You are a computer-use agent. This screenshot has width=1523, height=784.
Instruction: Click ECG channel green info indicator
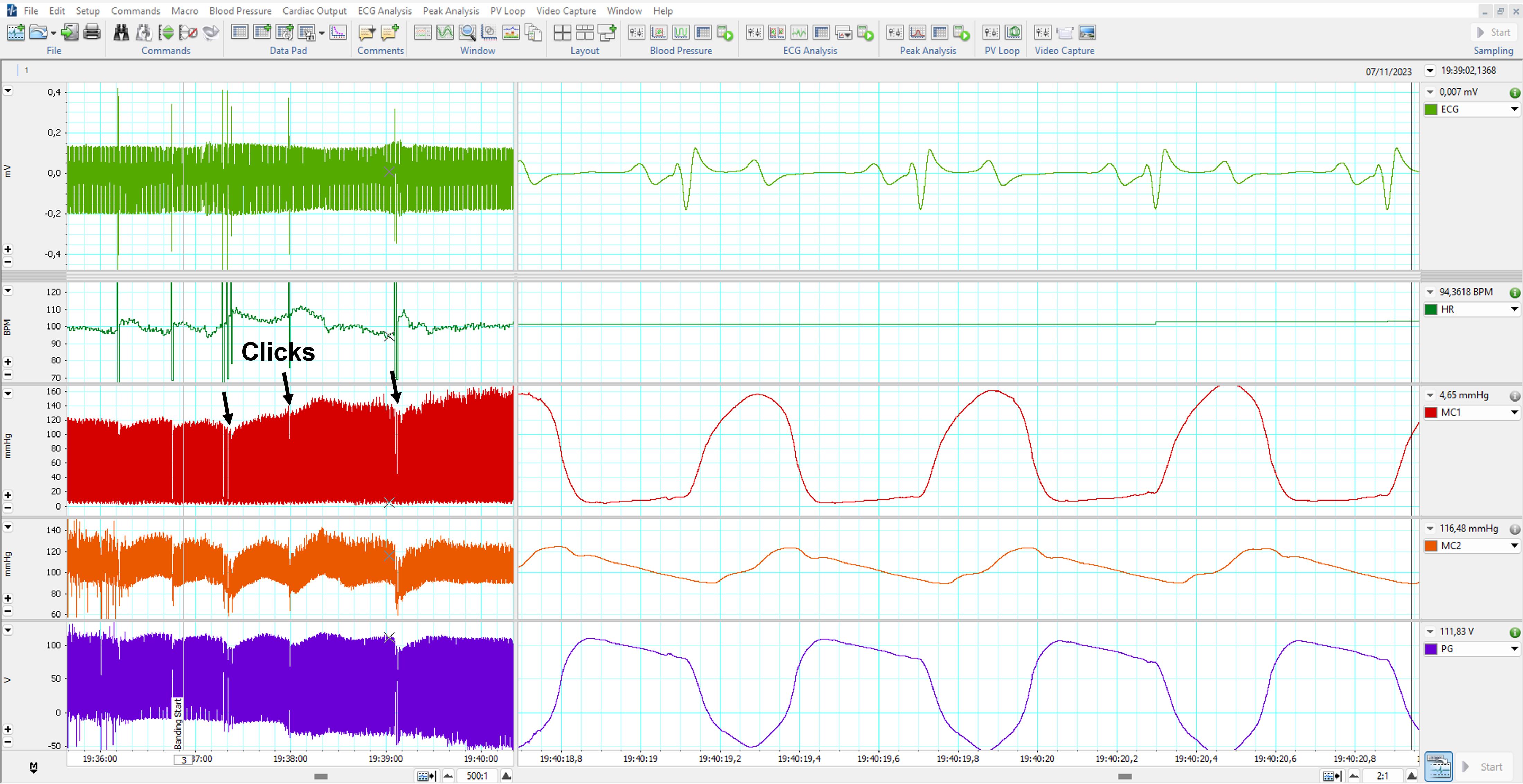[x=1514, y=93]
